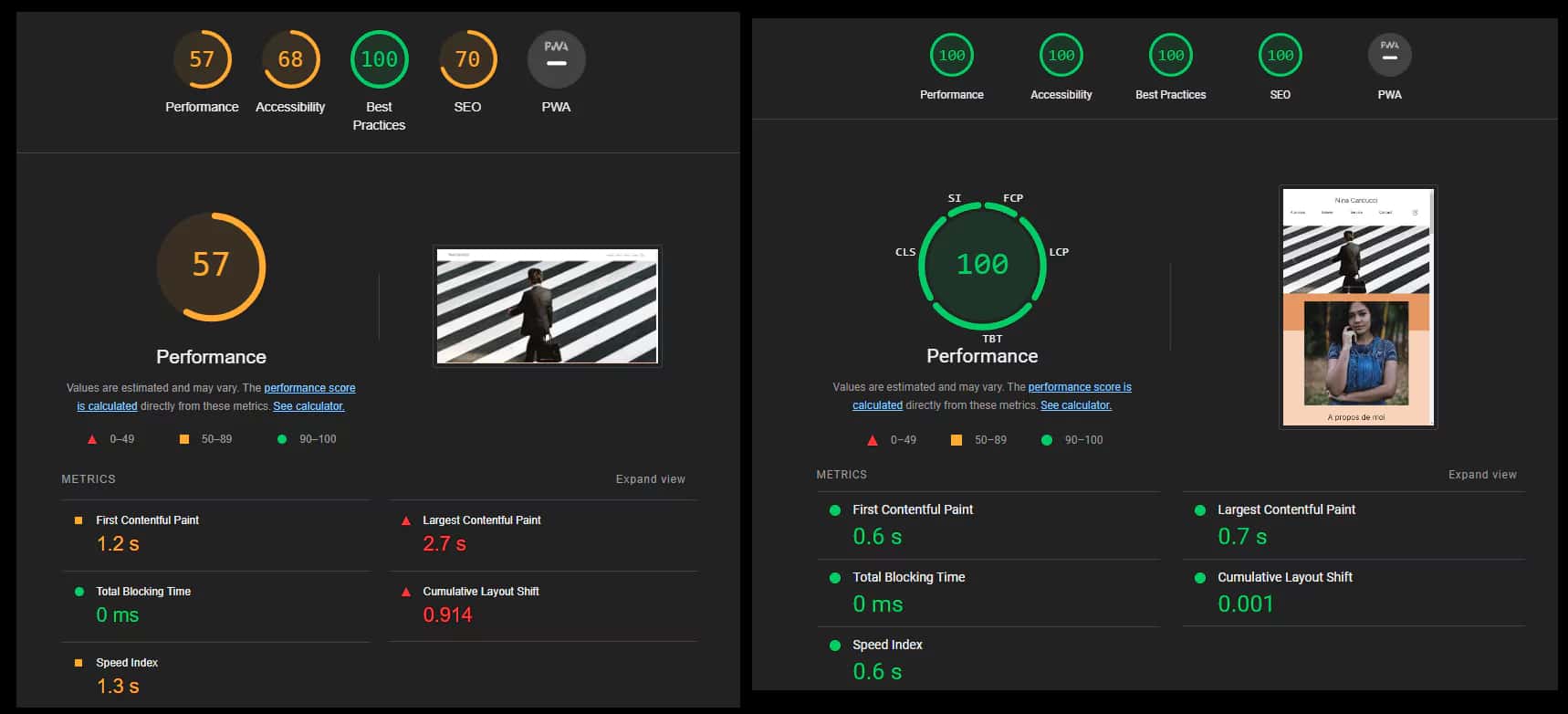Click orange square beside First Contentful Paint
This screenshot has height=714, width=1568.
(x=78, y=520)
